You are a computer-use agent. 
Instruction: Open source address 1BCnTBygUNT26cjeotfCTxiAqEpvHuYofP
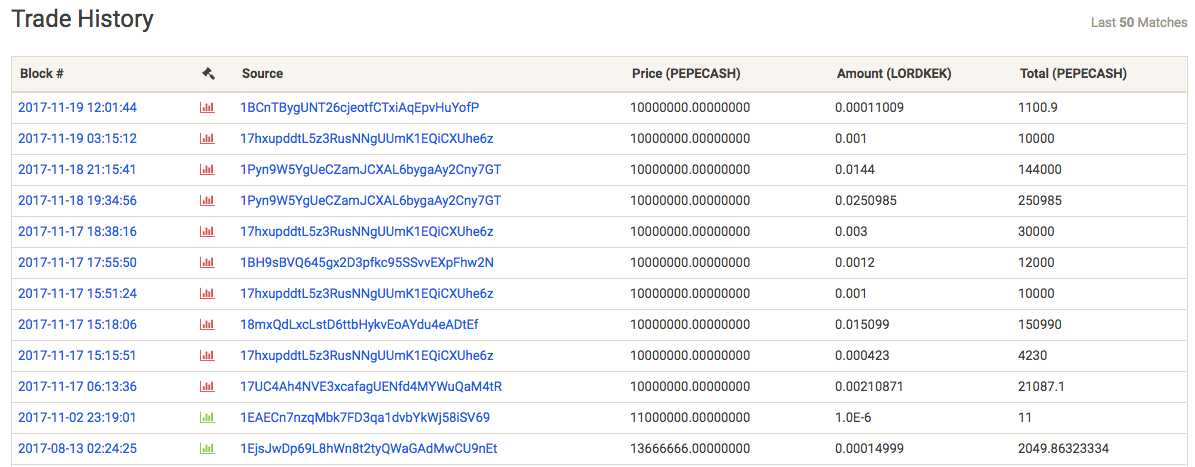pos(360,107)
